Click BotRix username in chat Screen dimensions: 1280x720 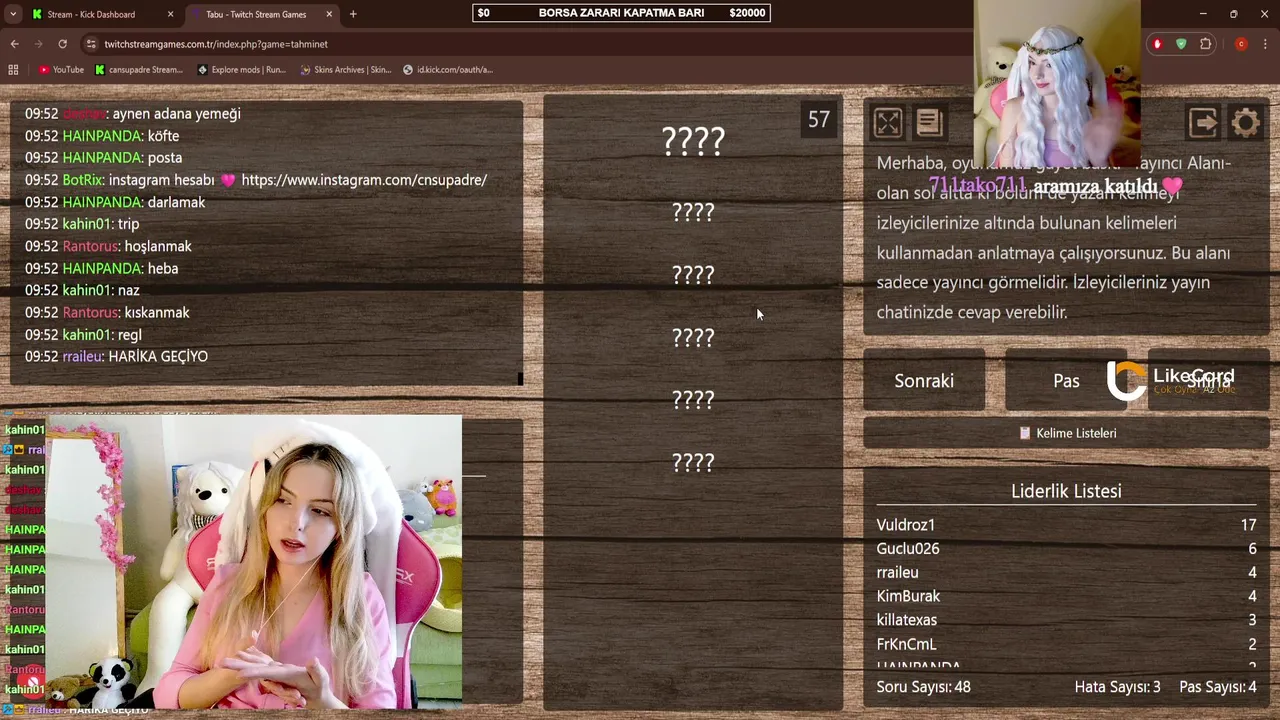coord(83,180)
